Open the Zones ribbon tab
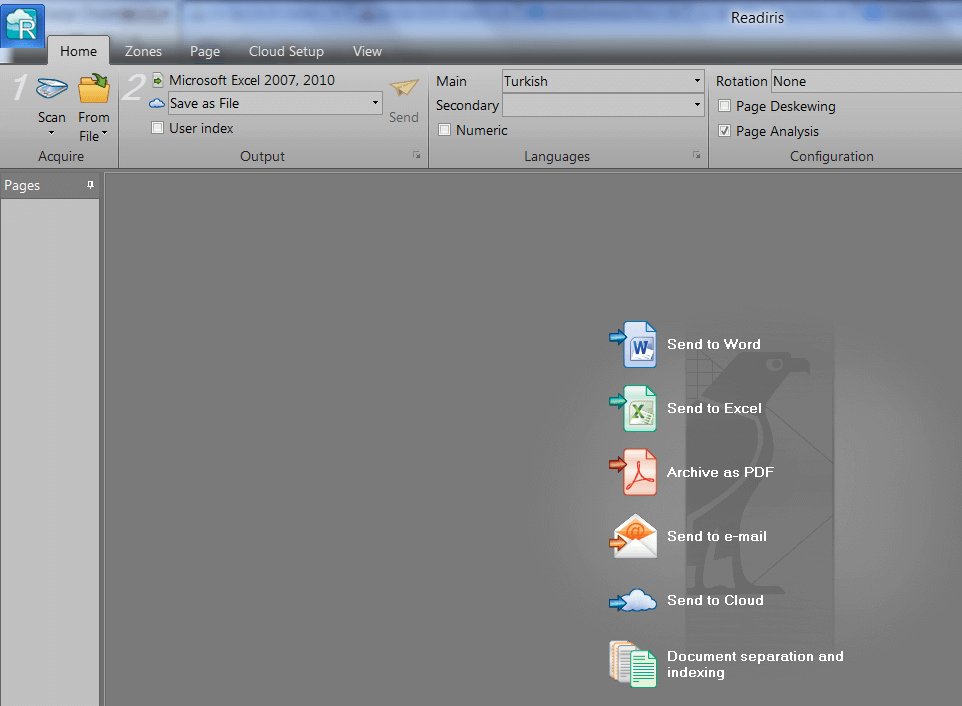Image resolution: width=962 pixels, height=706 pixels. pos(143,51)
